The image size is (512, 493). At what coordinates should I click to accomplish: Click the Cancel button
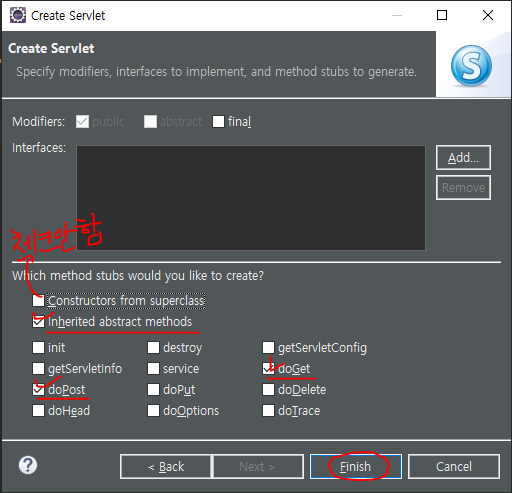tap(454, 467)
